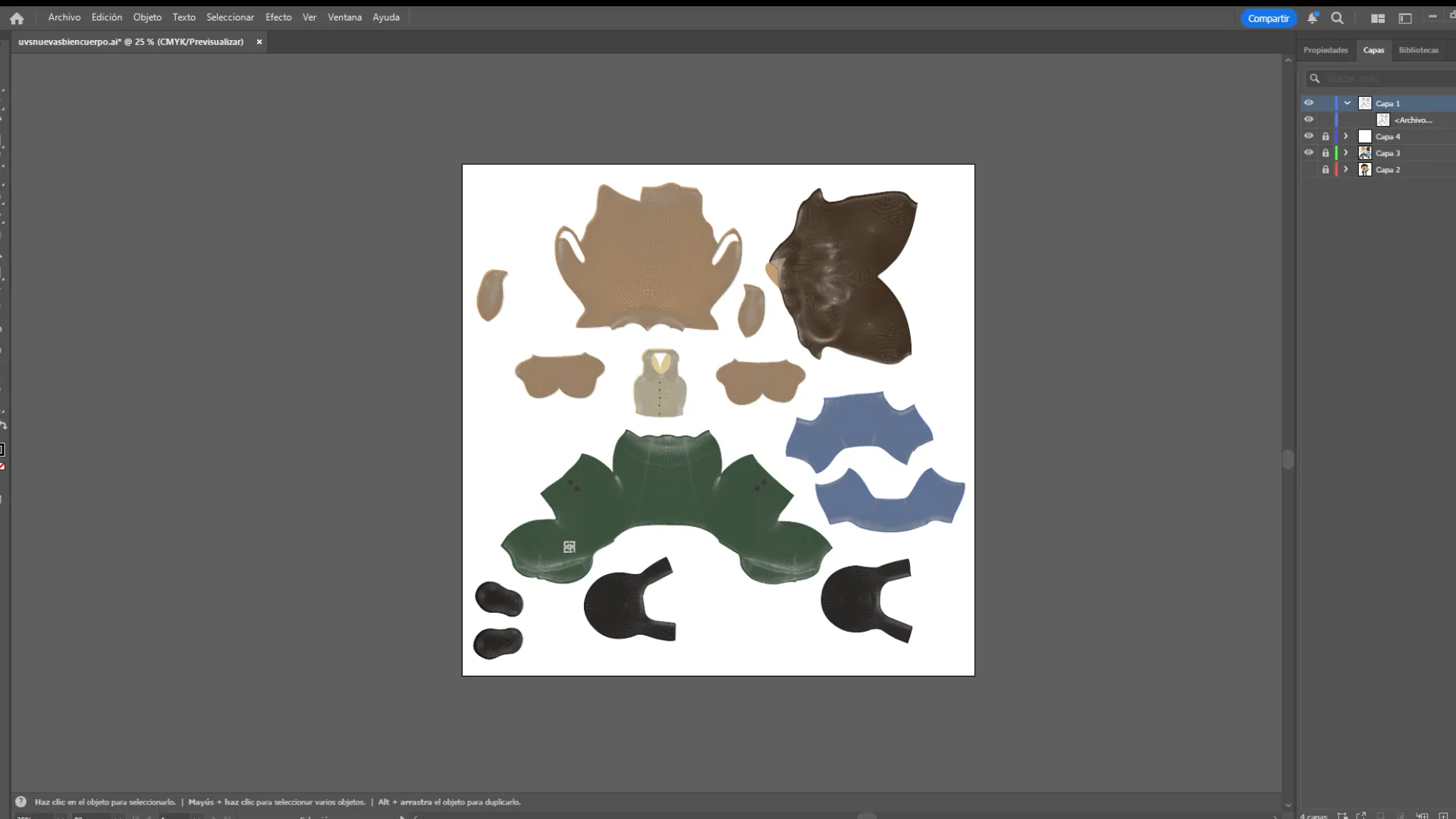Image resolution: width=1456 pixels, height=819 pixels.
Task: Click the make clipping mask icon
Action: 1401,816
